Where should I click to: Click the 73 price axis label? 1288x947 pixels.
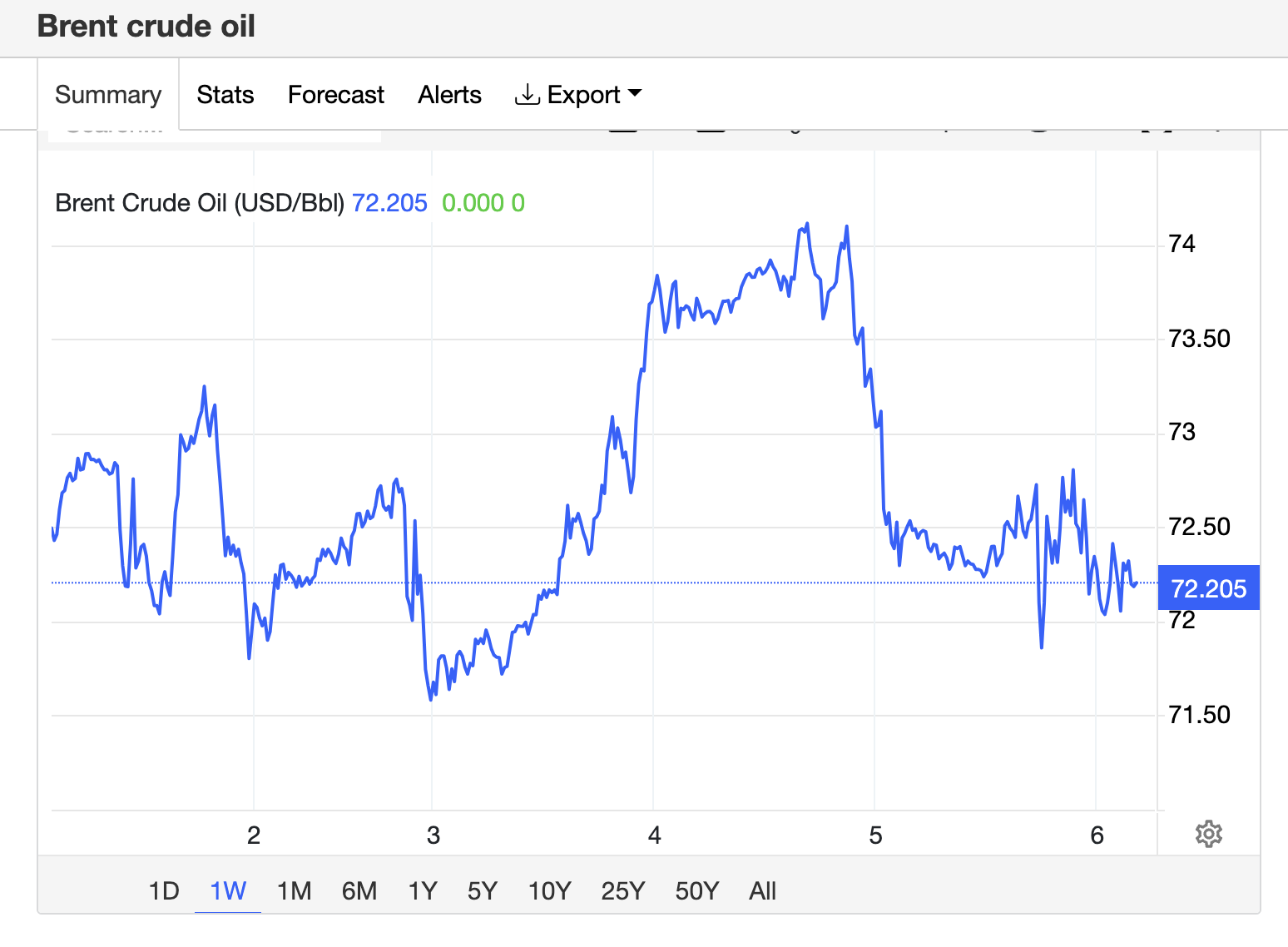[1182, 432]
